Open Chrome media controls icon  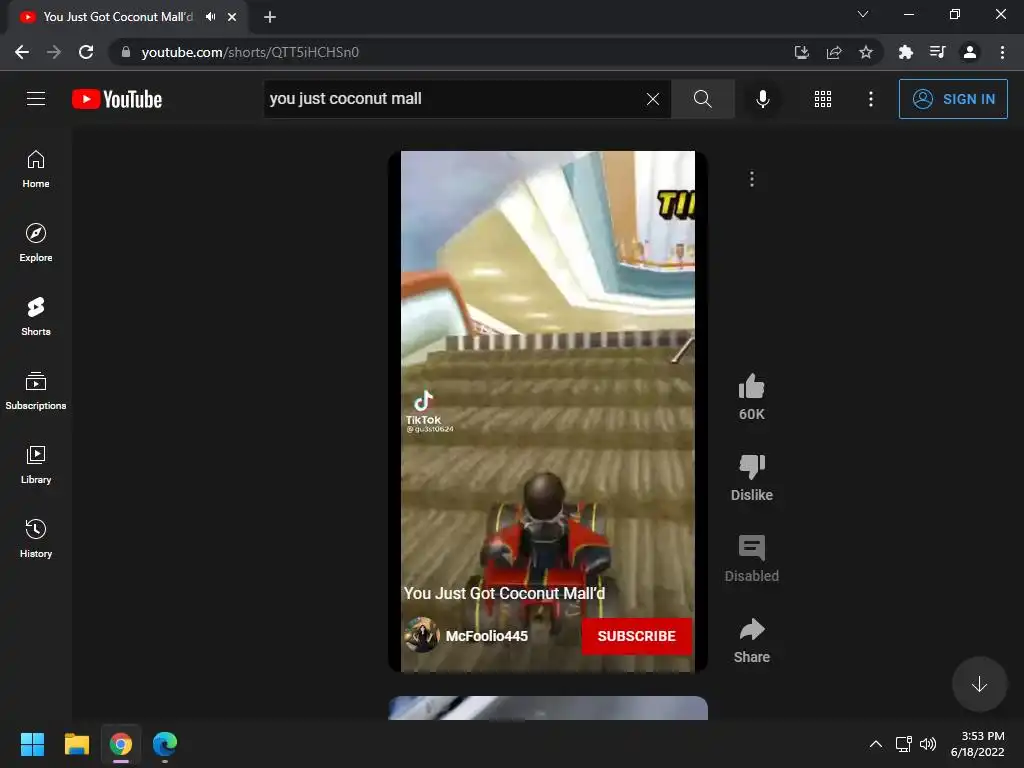(937, 52)
